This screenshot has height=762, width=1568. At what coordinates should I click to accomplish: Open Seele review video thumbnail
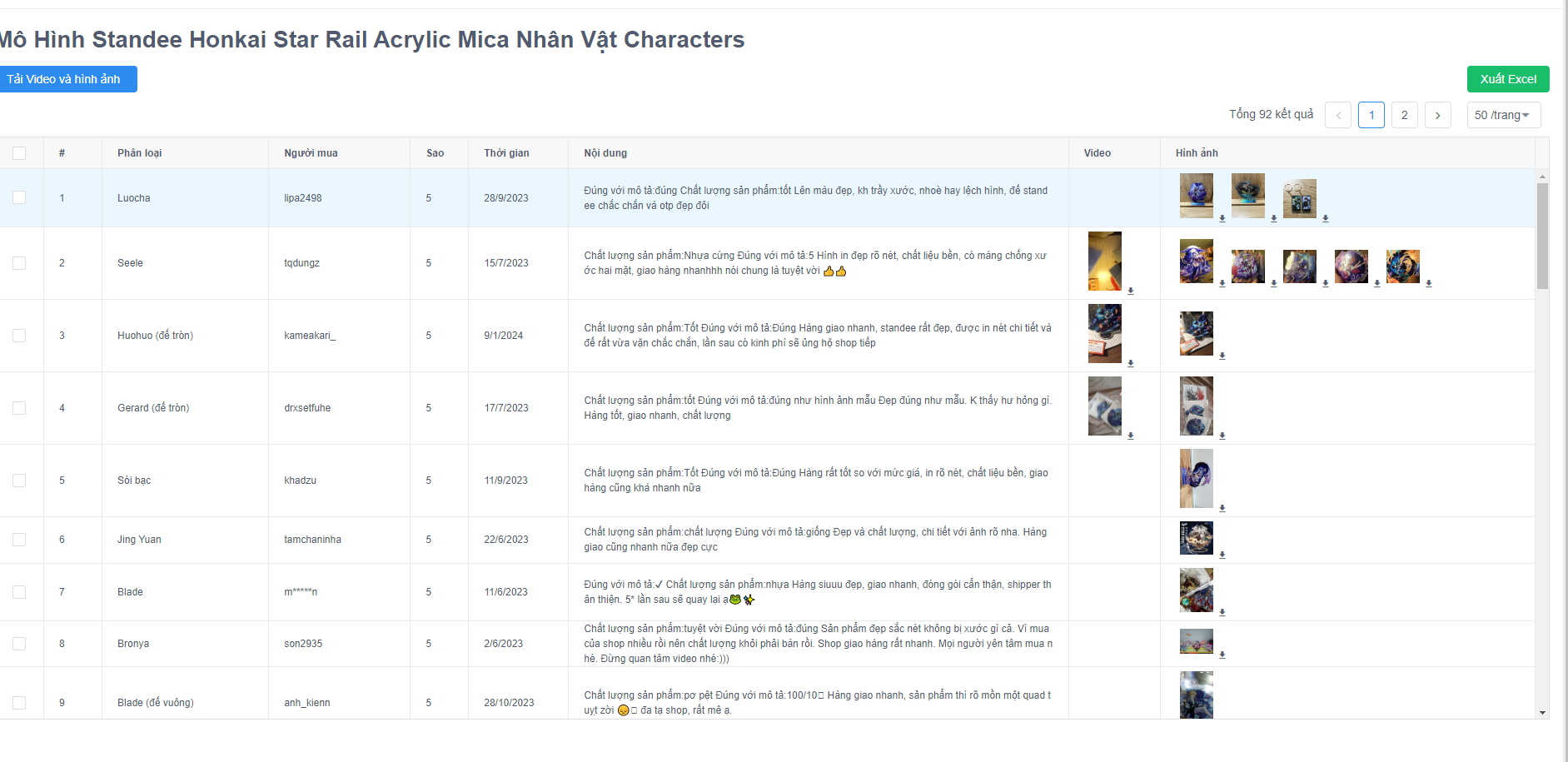[1105, 261]
